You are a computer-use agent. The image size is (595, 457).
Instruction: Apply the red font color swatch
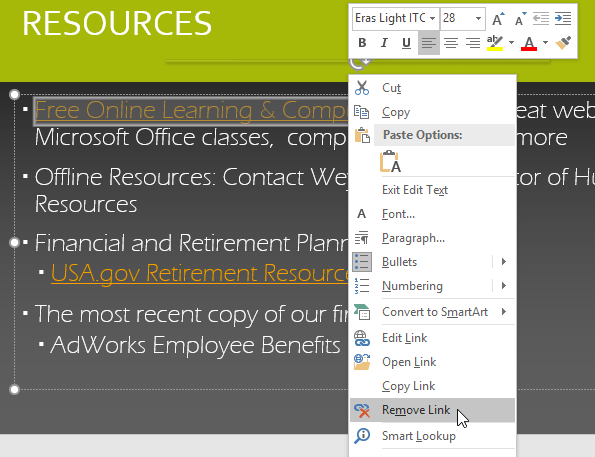pyautogui.click(x=529, y=43)
